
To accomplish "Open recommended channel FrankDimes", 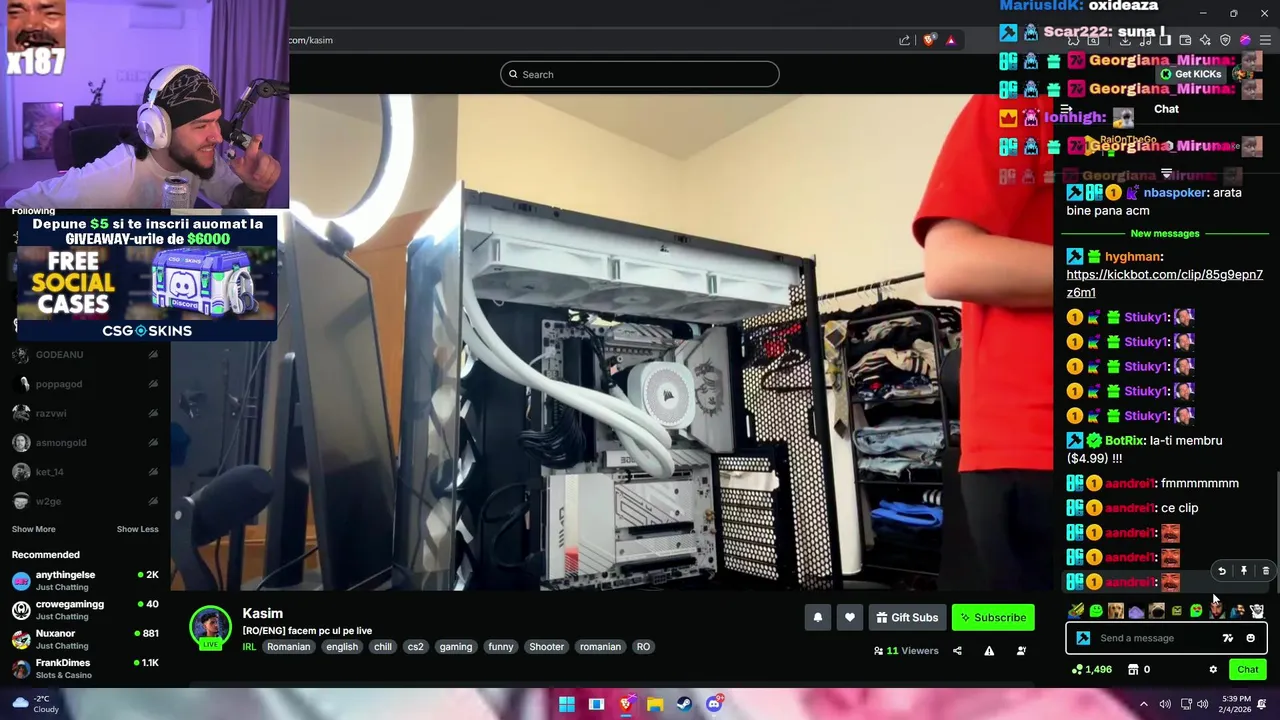I will tap(85, 668).
